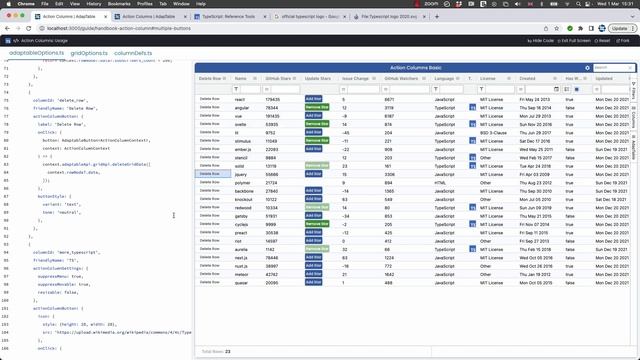The image size is (640, 360).
Task: Click the TypeScript icon in the aurelia row
Action: [x=473, y=249]
